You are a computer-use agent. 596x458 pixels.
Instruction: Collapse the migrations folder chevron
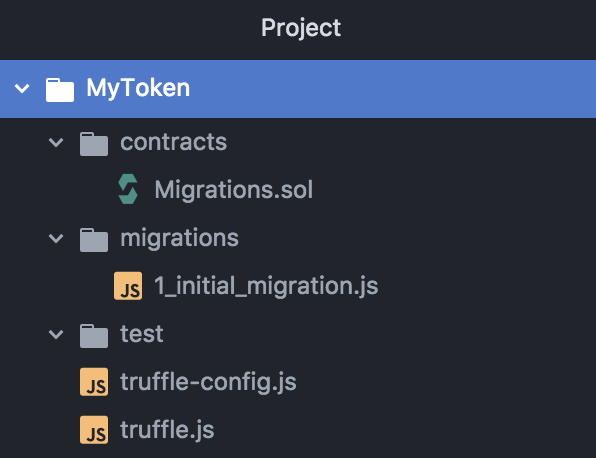pyautogui.click(x=56, y=238)
